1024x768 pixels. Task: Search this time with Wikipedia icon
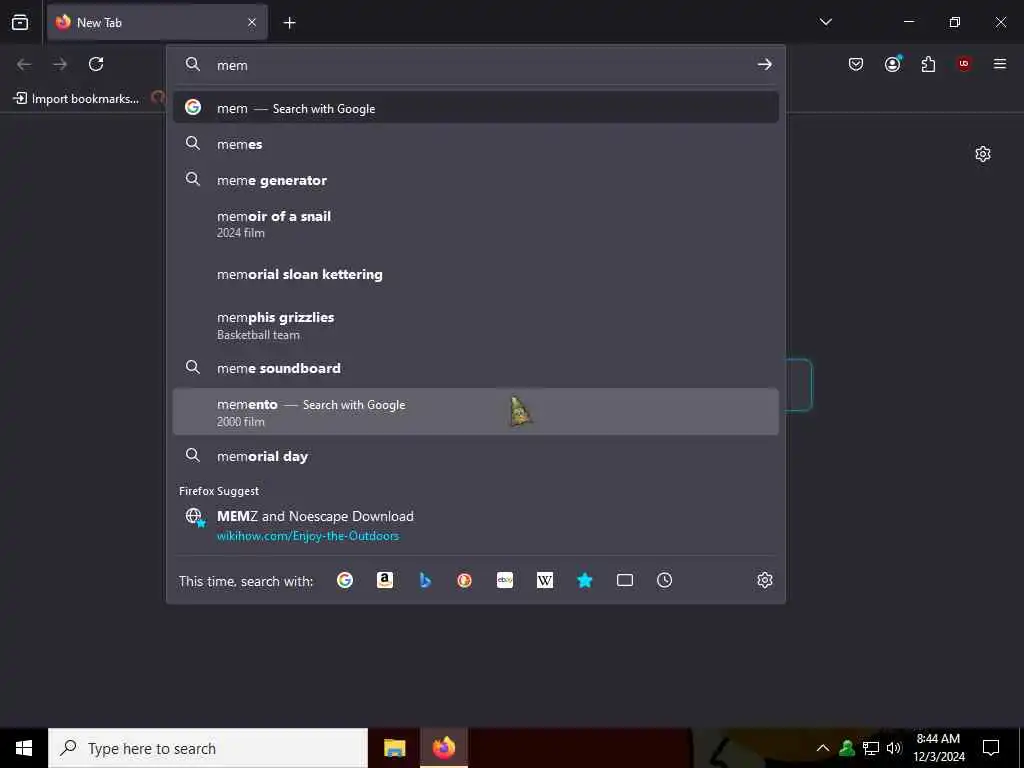(545, 580)
